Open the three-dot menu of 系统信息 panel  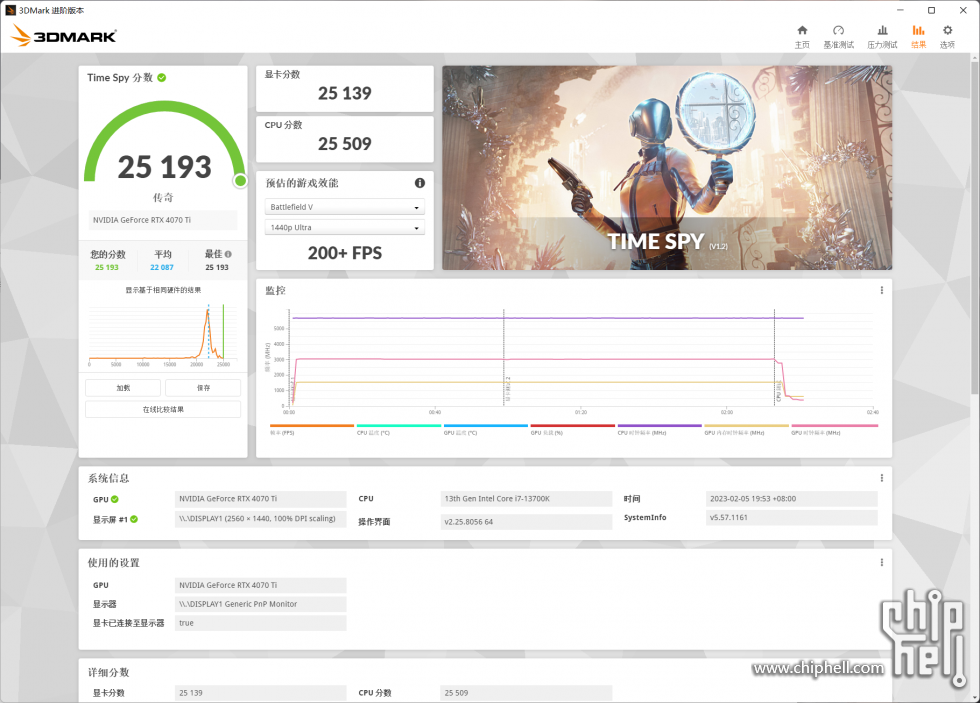pos(882,478)
